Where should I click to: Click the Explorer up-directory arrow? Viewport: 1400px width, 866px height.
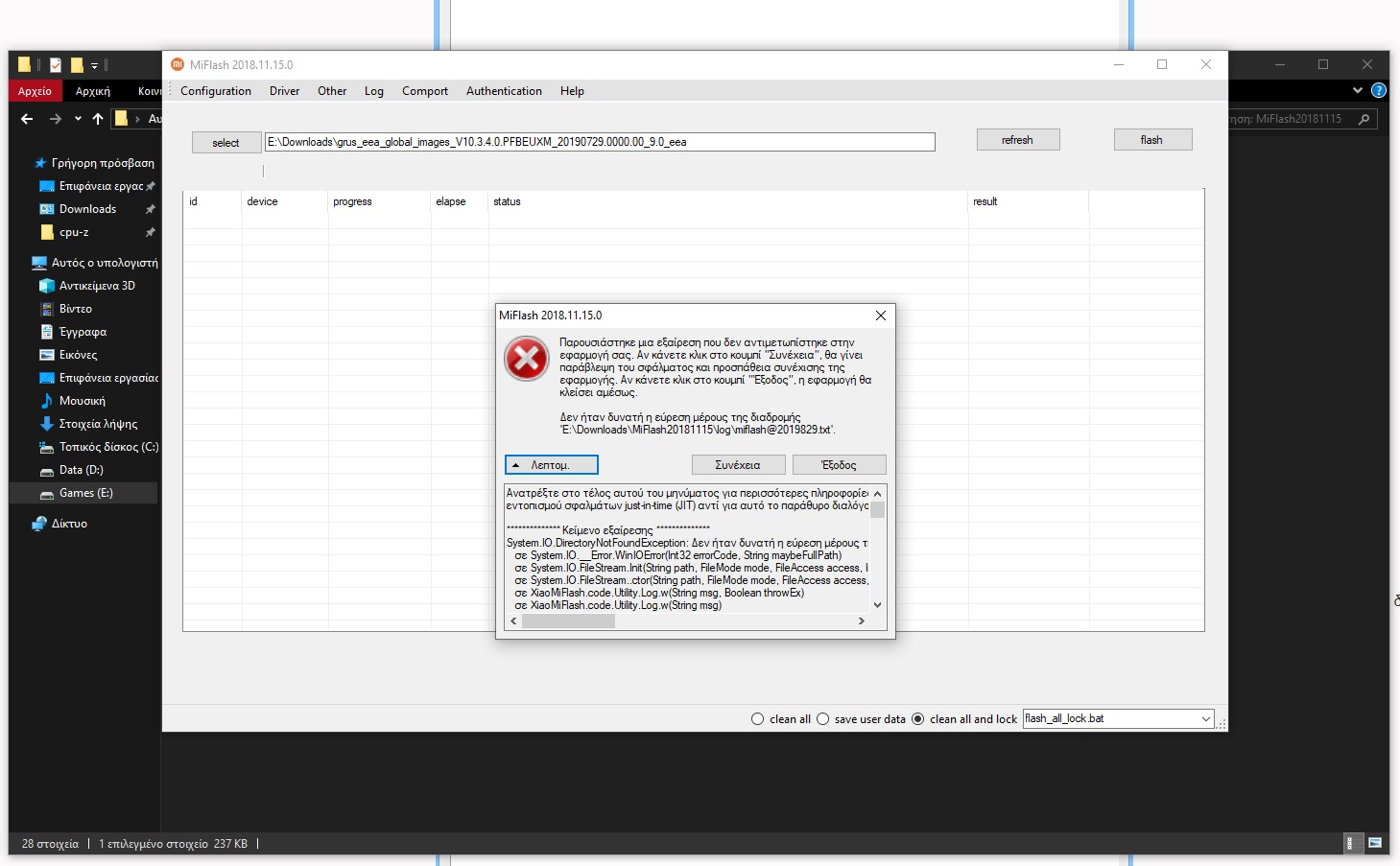[97, 119]
